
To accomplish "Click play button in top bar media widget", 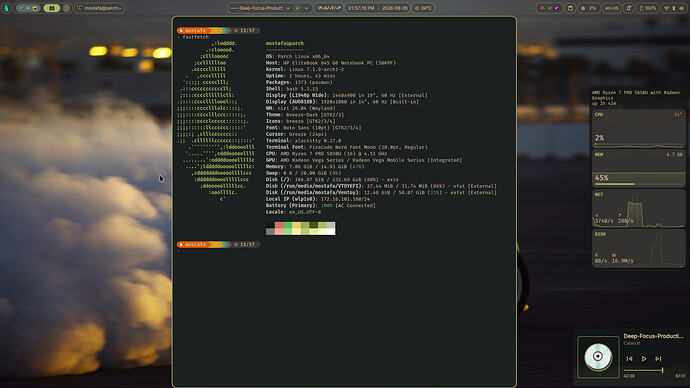I will [297, 8].
